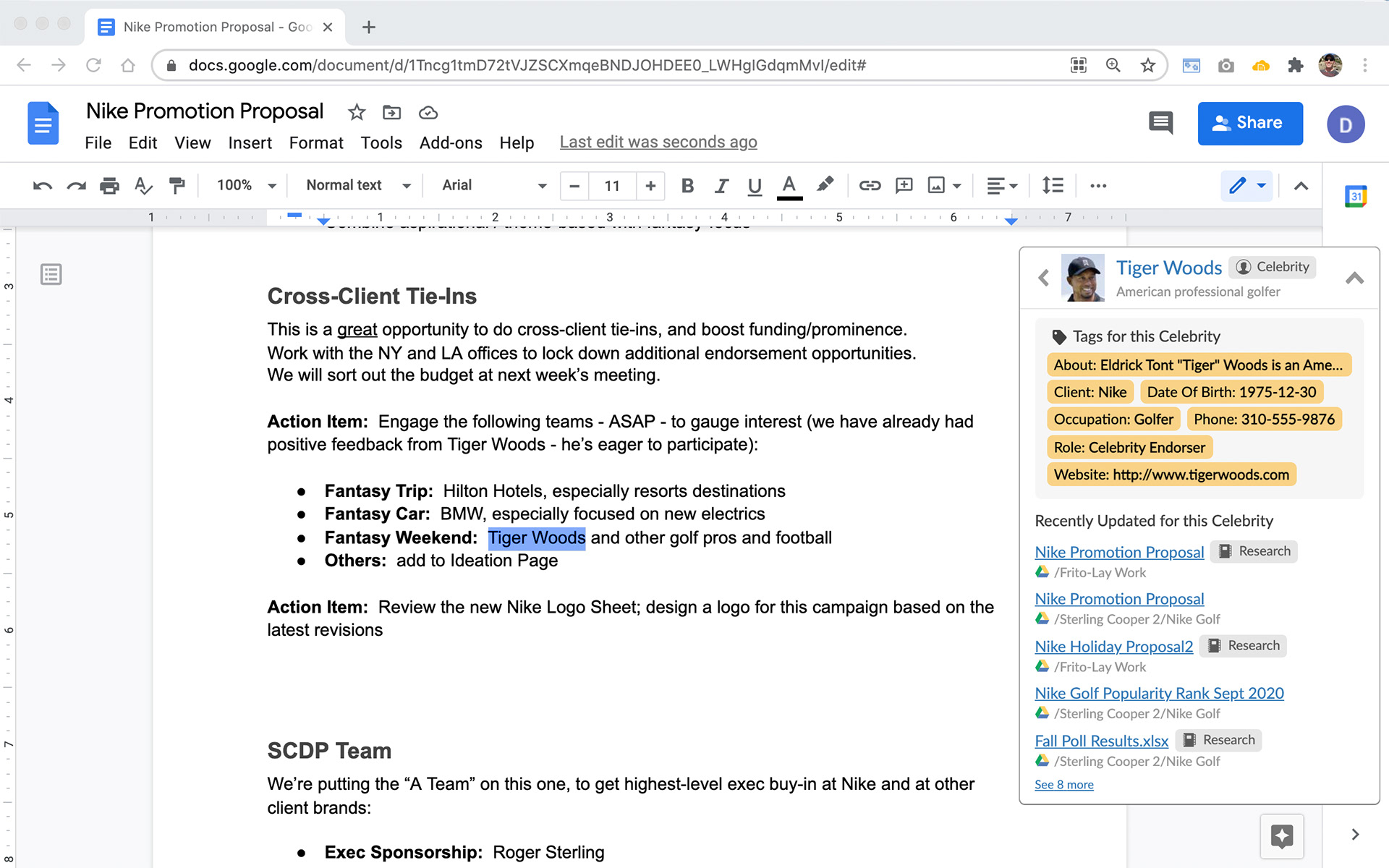This screenshot has width=1389, height=868.
Task: Open the text alignment dropdown
Action: point(1002,186)
